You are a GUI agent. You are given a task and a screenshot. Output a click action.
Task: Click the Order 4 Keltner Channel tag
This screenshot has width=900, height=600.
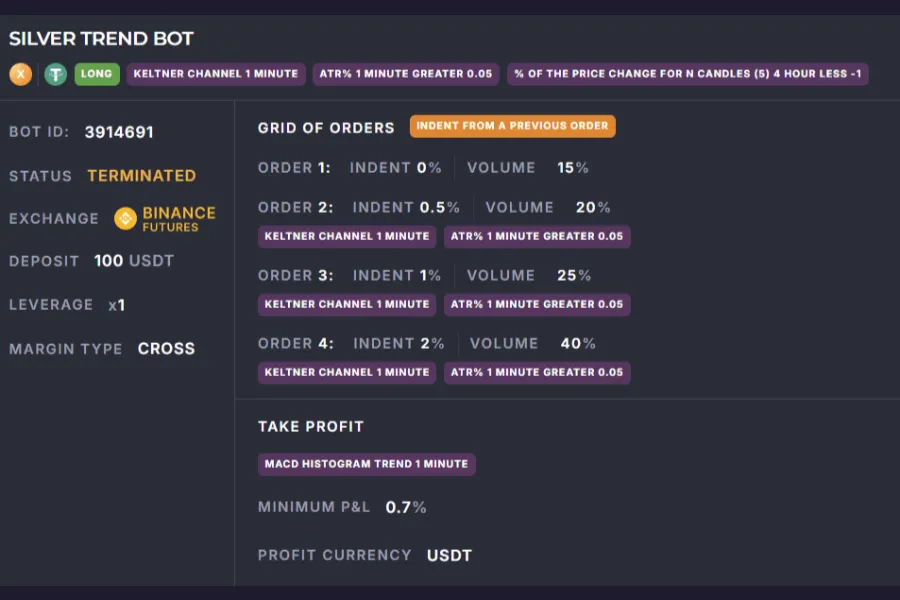[347, 372]
